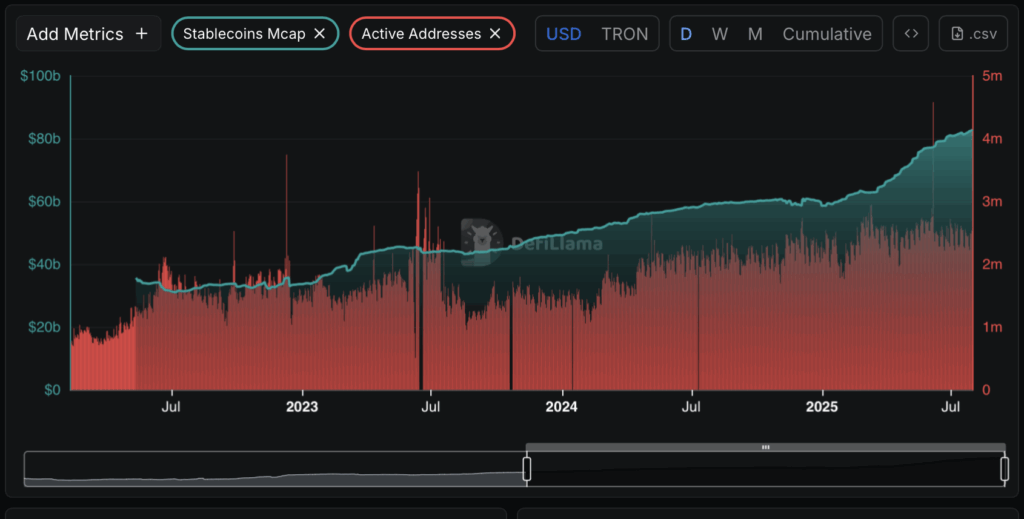1024x519 pixels.
Task: Click $80b label on left axis
Action: (x=44, y=138)
